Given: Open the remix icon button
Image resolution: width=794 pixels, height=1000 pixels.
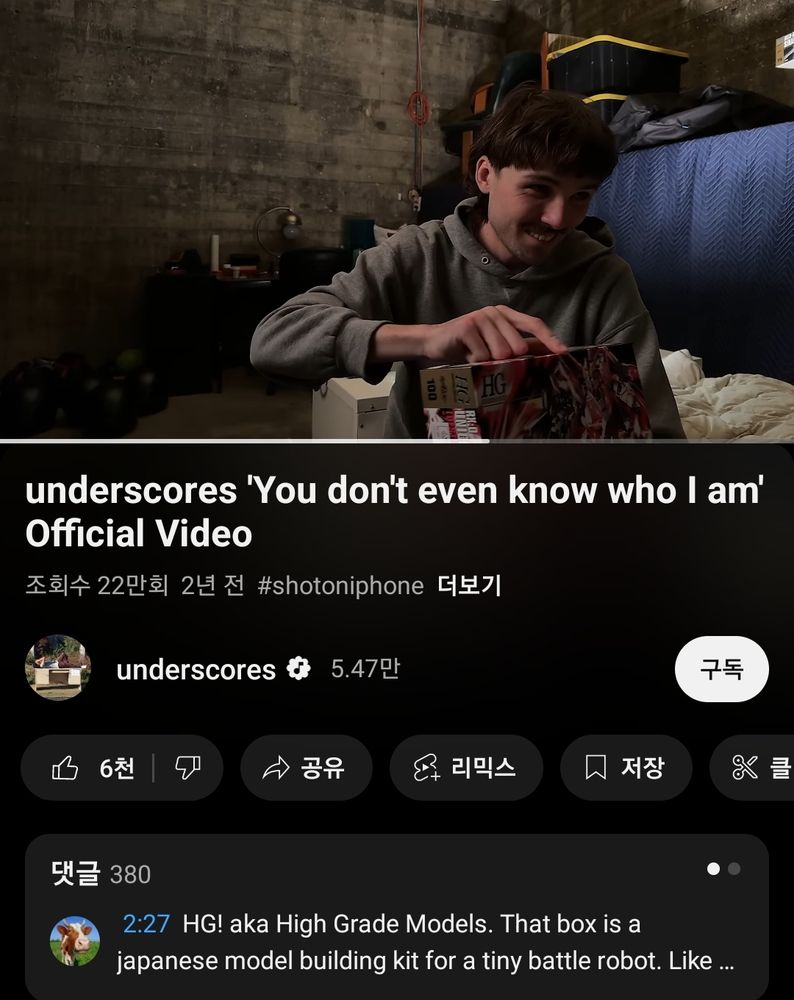Looking at the screenshot, I should 426,768.
